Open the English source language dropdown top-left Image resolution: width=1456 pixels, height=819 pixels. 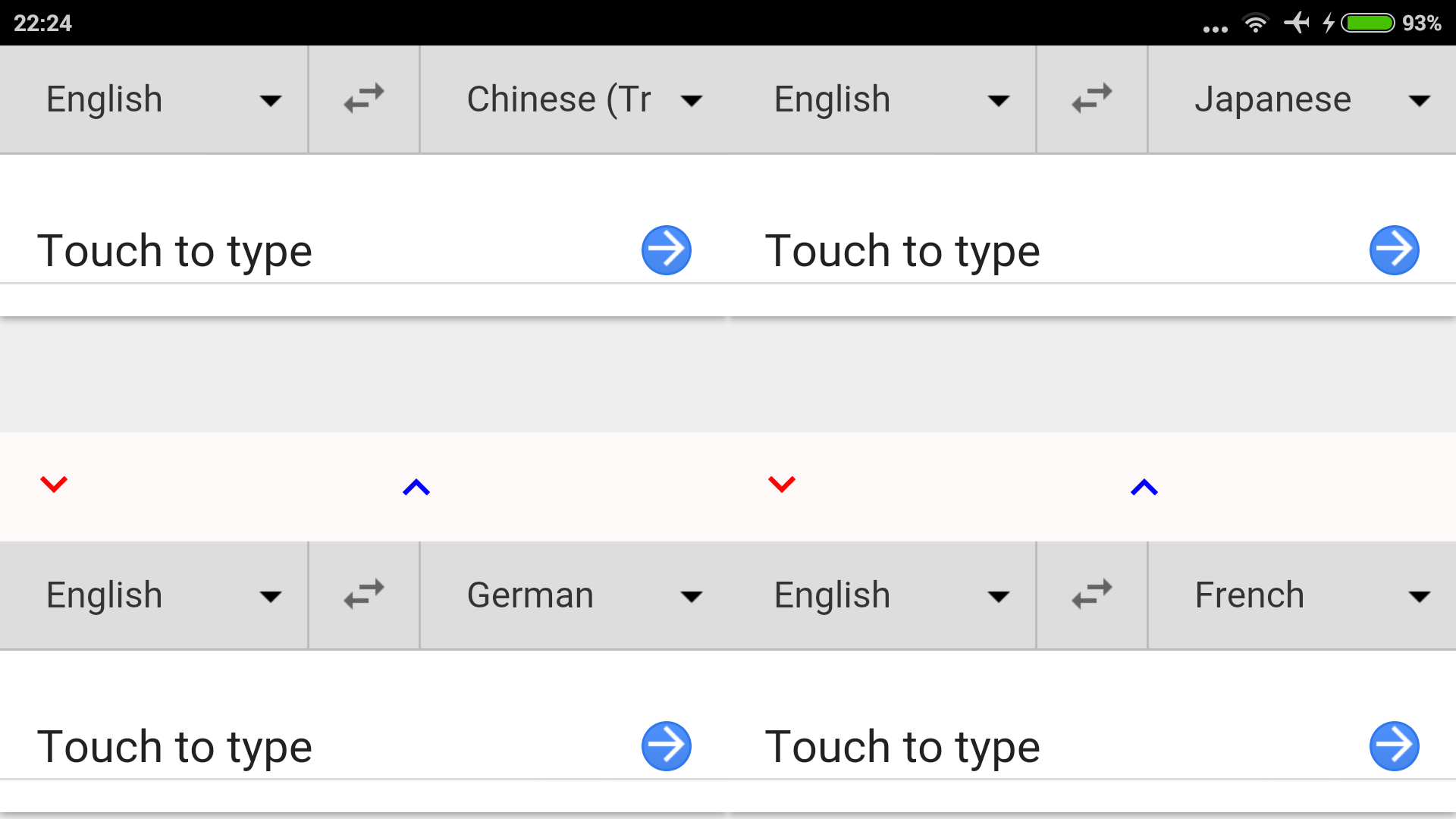pos(152,99)
